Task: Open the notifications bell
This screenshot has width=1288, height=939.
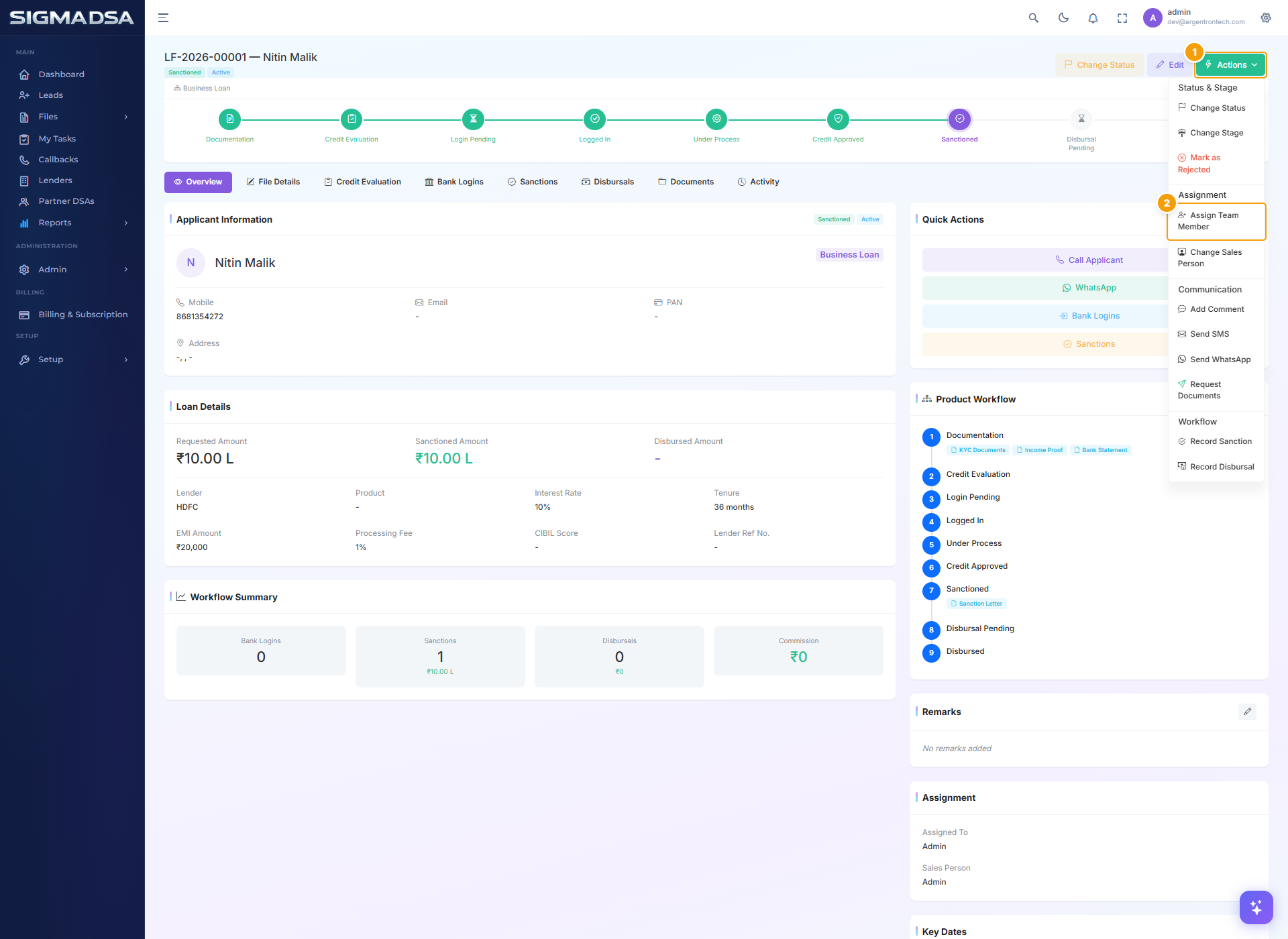Action: point(1093,18)
